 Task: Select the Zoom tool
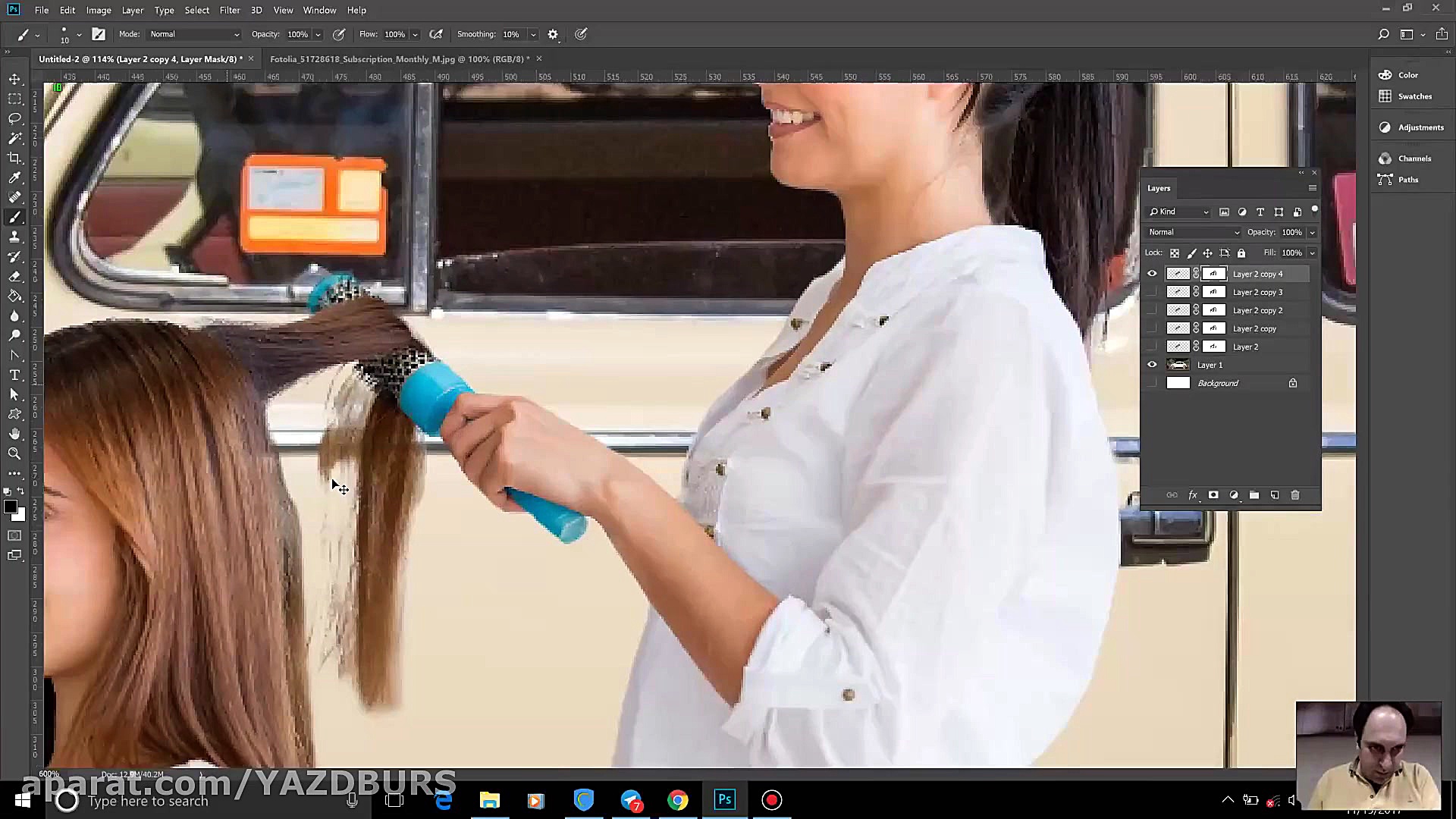(14, 453)
